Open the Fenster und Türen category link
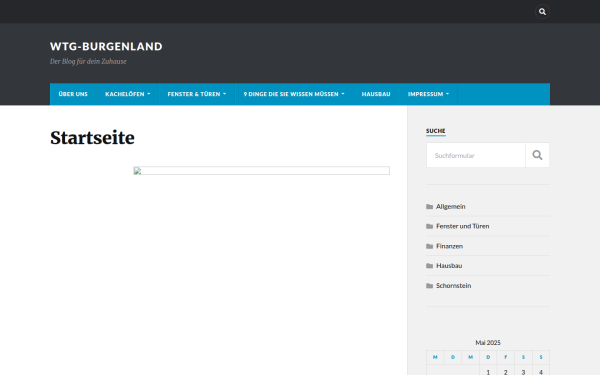 coord(463,226)
